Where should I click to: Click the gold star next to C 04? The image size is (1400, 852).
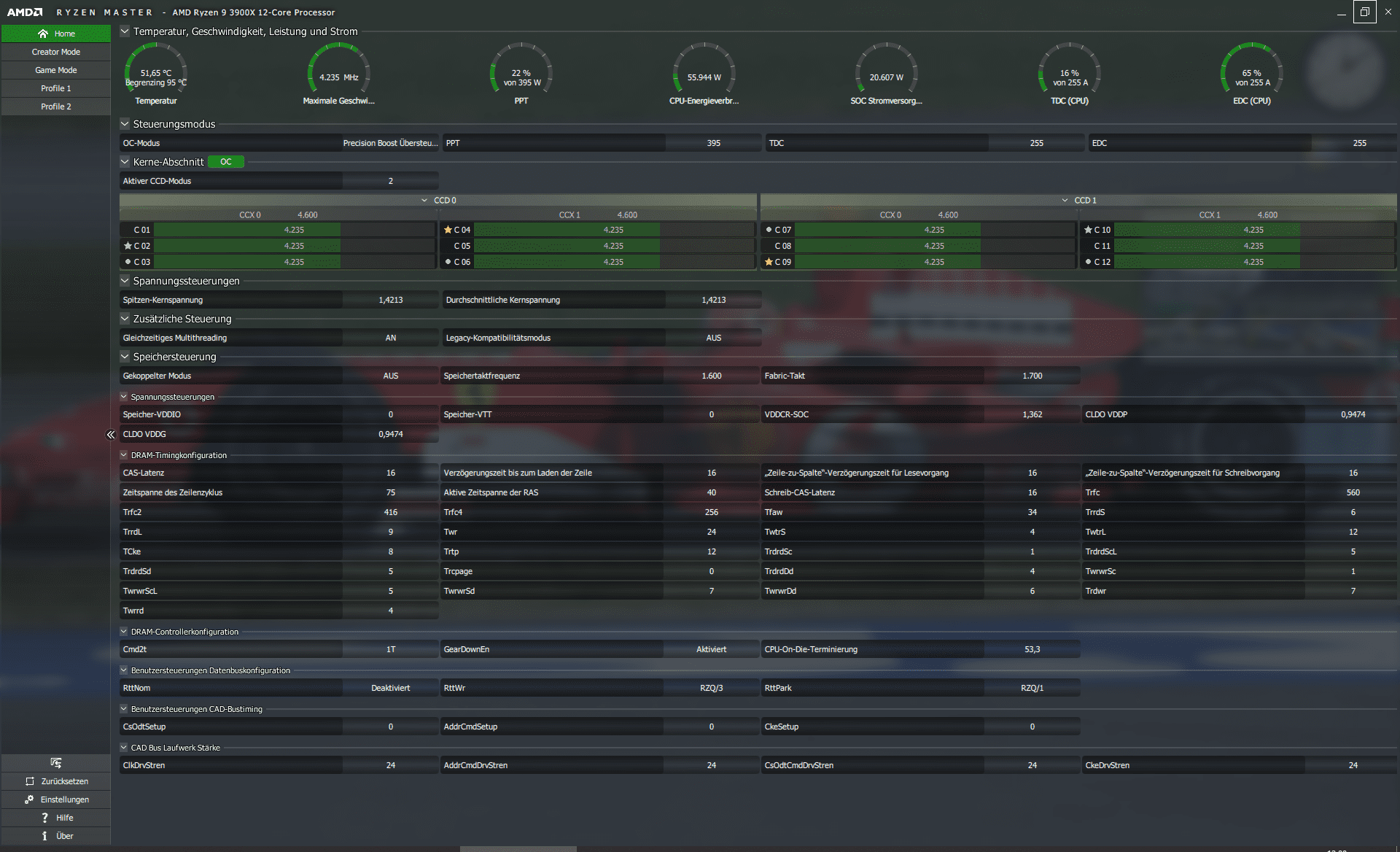pyautogui.click(x=448, y=230)
